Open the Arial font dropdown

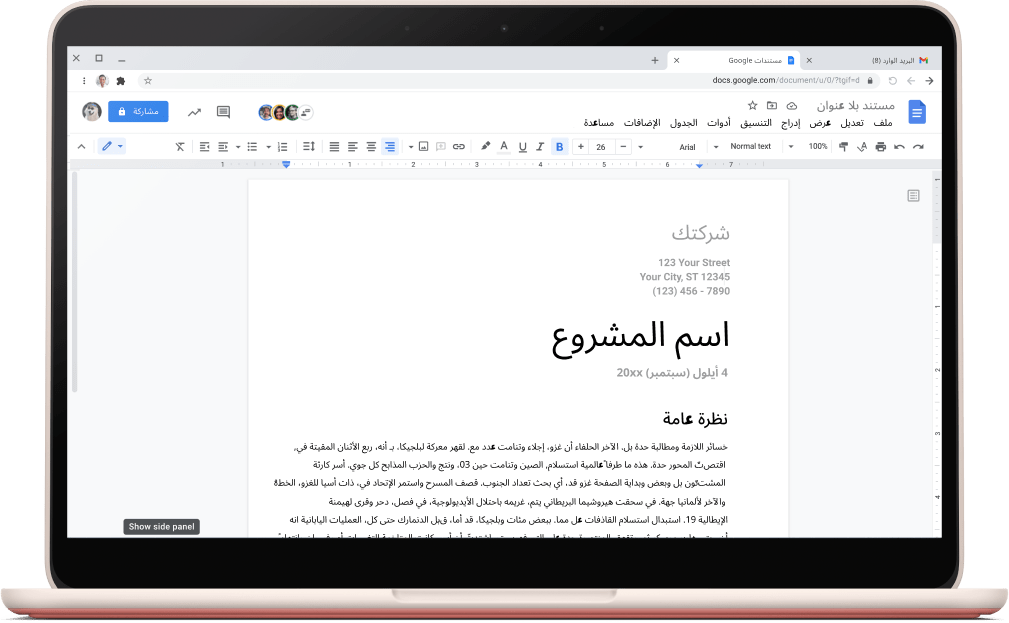669,147
